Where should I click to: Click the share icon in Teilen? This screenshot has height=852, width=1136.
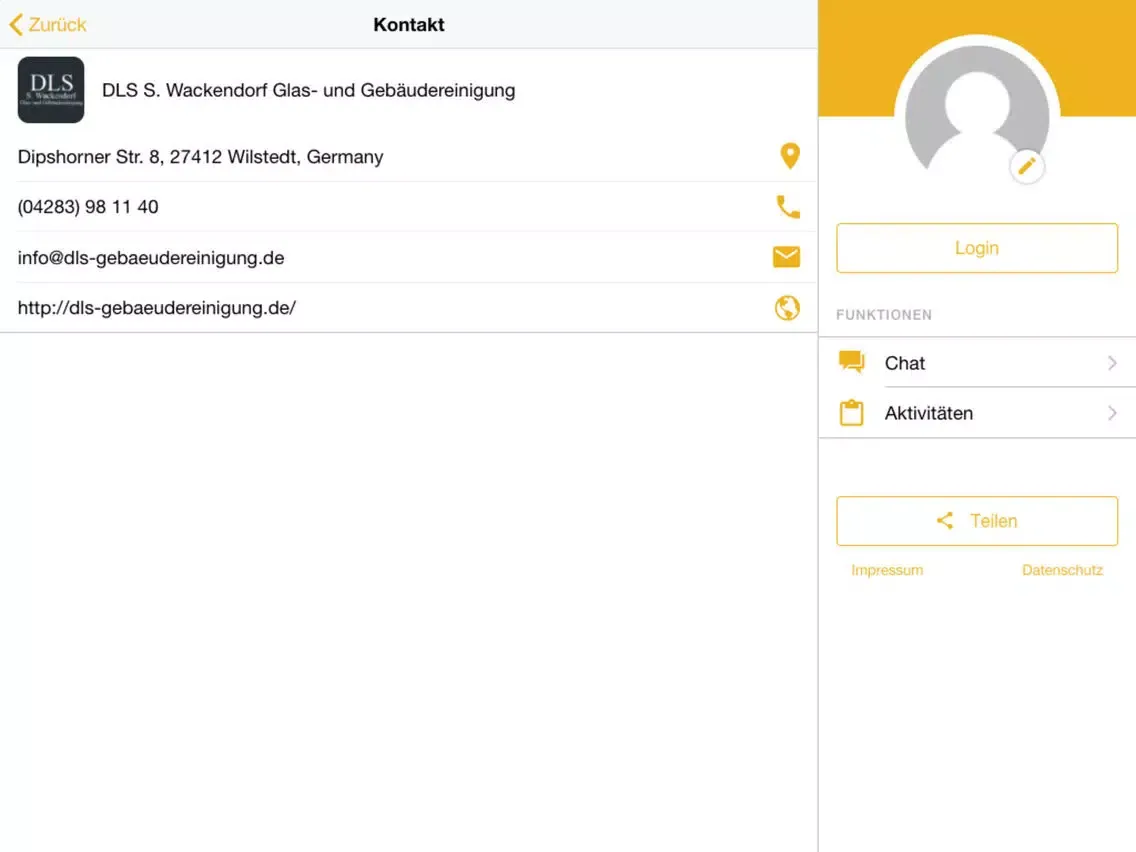[x=944, y=521]
